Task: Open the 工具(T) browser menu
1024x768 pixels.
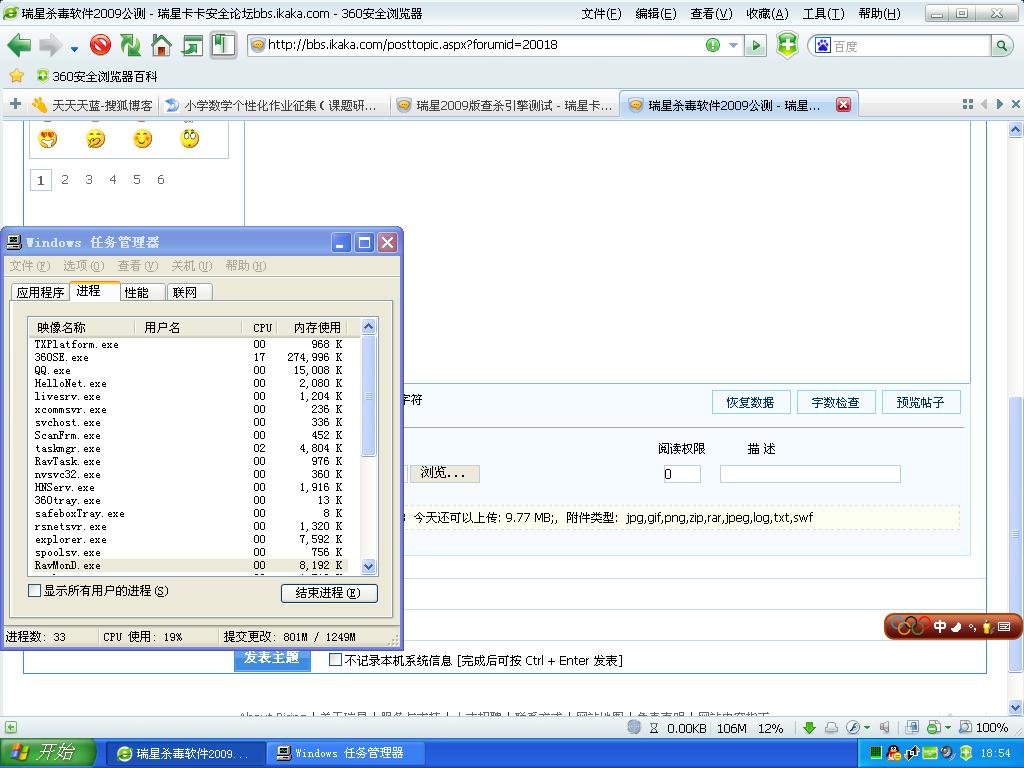Action: click(x=824, y=14)
